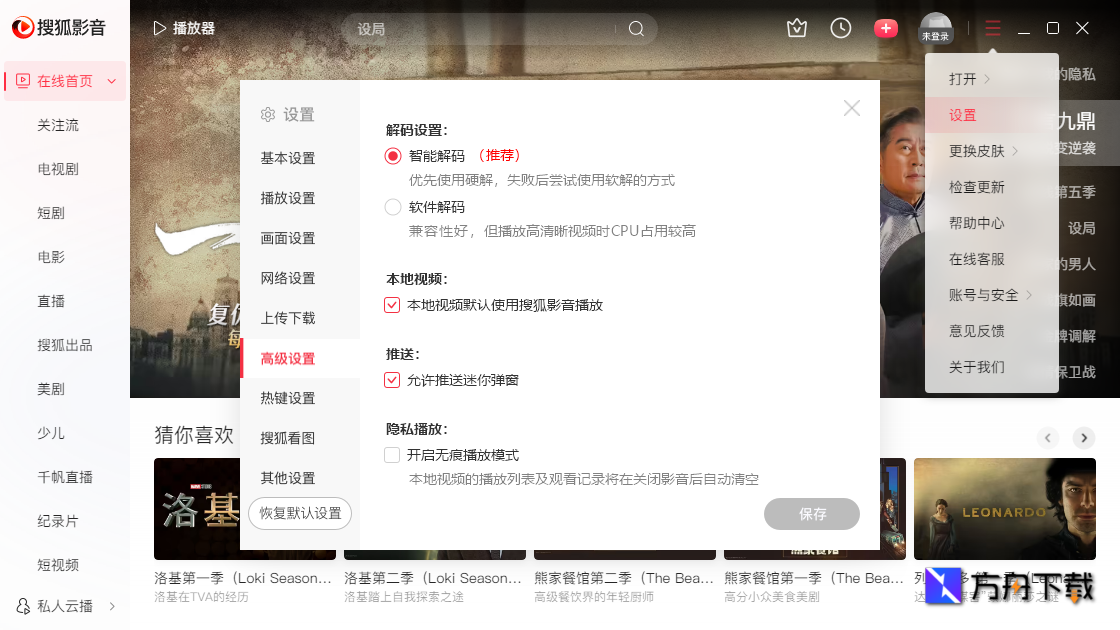Open viewing history via clock icon
The width and height of the screenshot is (1120, 630).
click(x=840, y=28)
